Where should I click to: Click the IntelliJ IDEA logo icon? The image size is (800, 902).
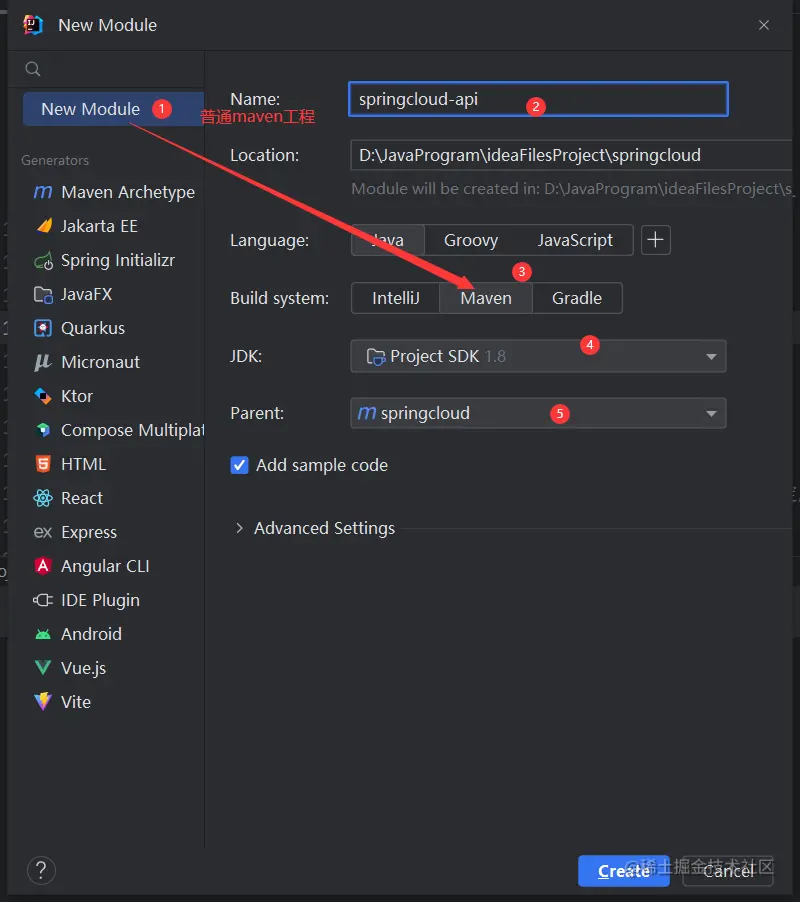tap(33, 25)
